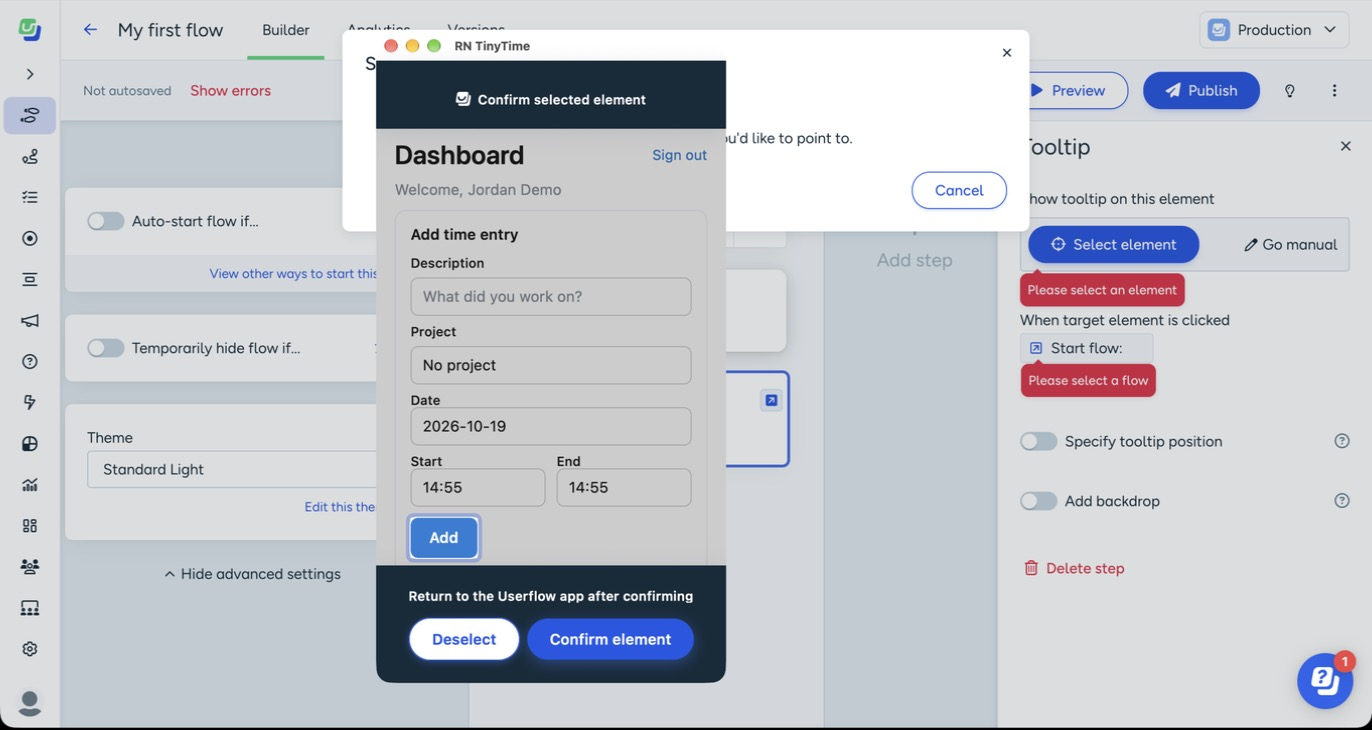Click the blue Add button in RN TinyTime
Screen dimensions: 1372x730
444,538
